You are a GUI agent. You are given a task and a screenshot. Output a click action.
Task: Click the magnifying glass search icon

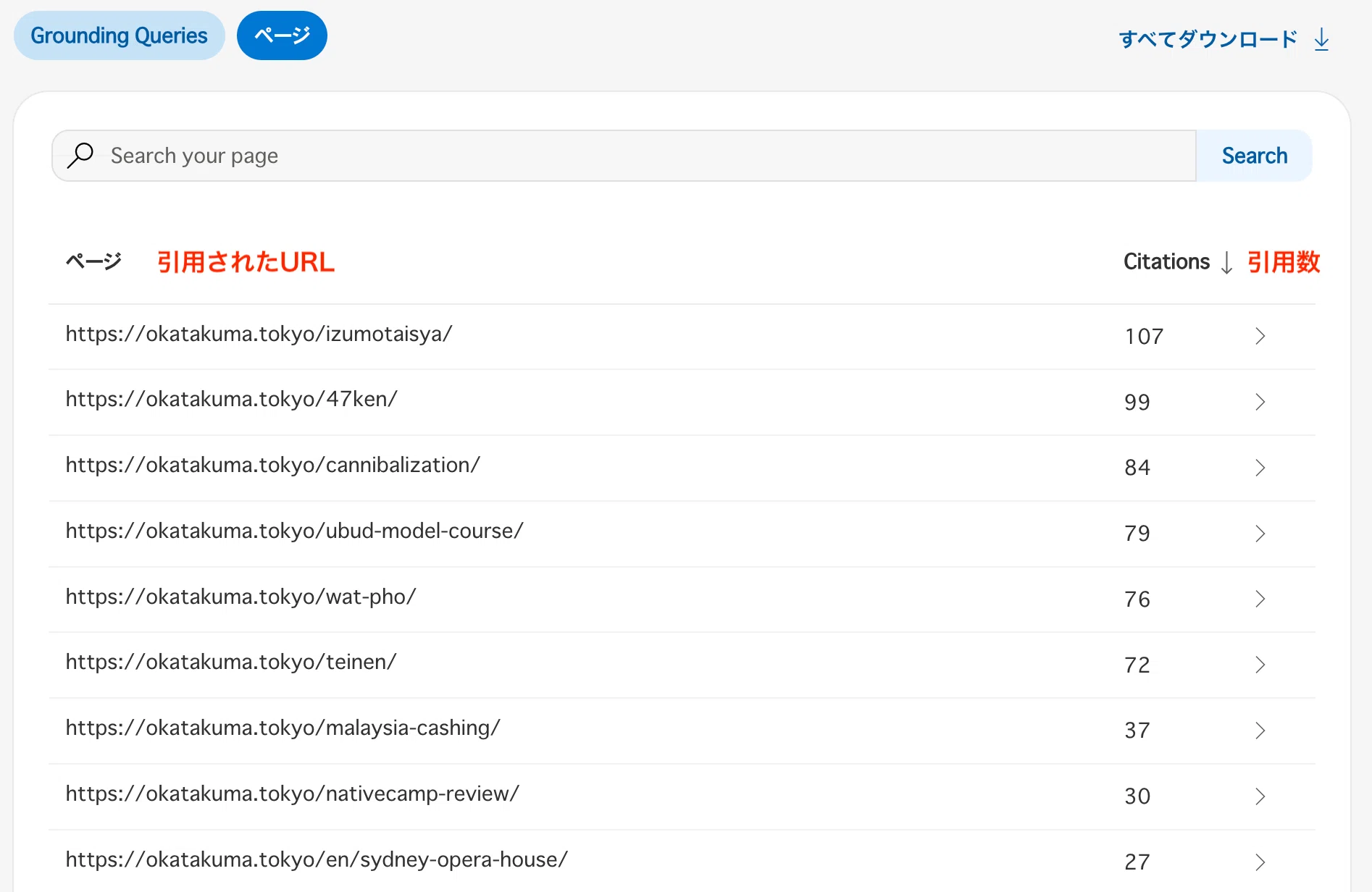pos(80,155)
